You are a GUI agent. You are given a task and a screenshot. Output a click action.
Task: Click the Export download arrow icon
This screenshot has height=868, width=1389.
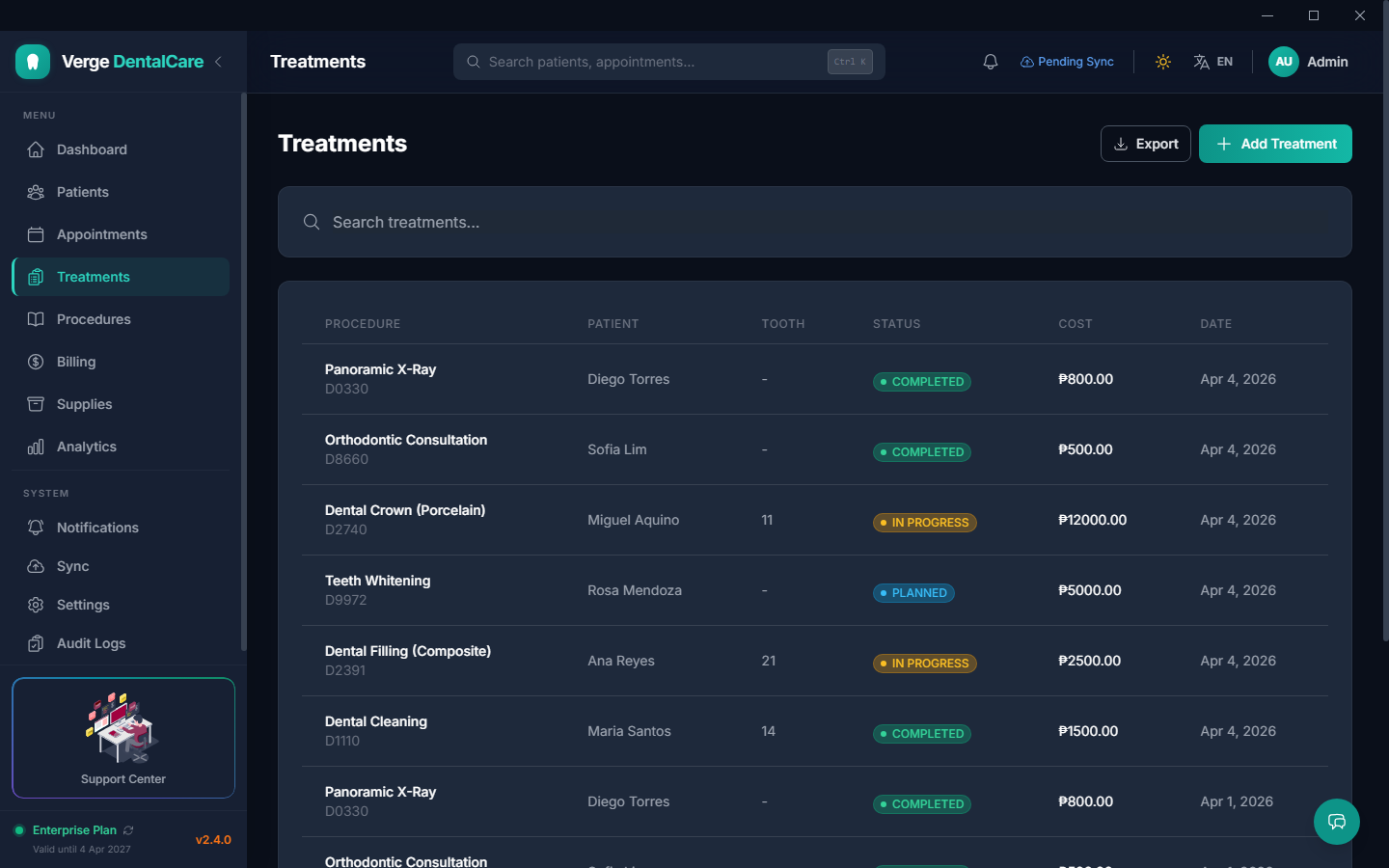tap(1121, 144)
